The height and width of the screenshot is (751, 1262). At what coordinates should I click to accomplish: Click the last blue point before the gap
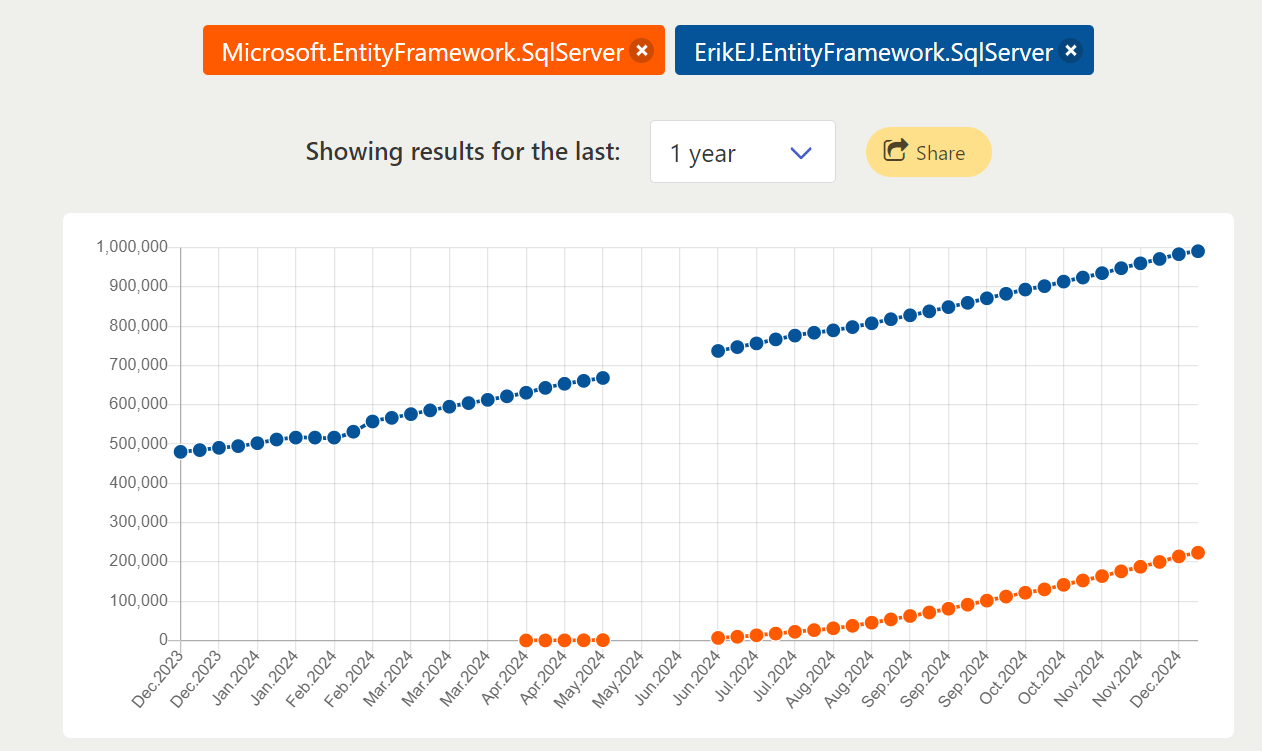(603, 378)
